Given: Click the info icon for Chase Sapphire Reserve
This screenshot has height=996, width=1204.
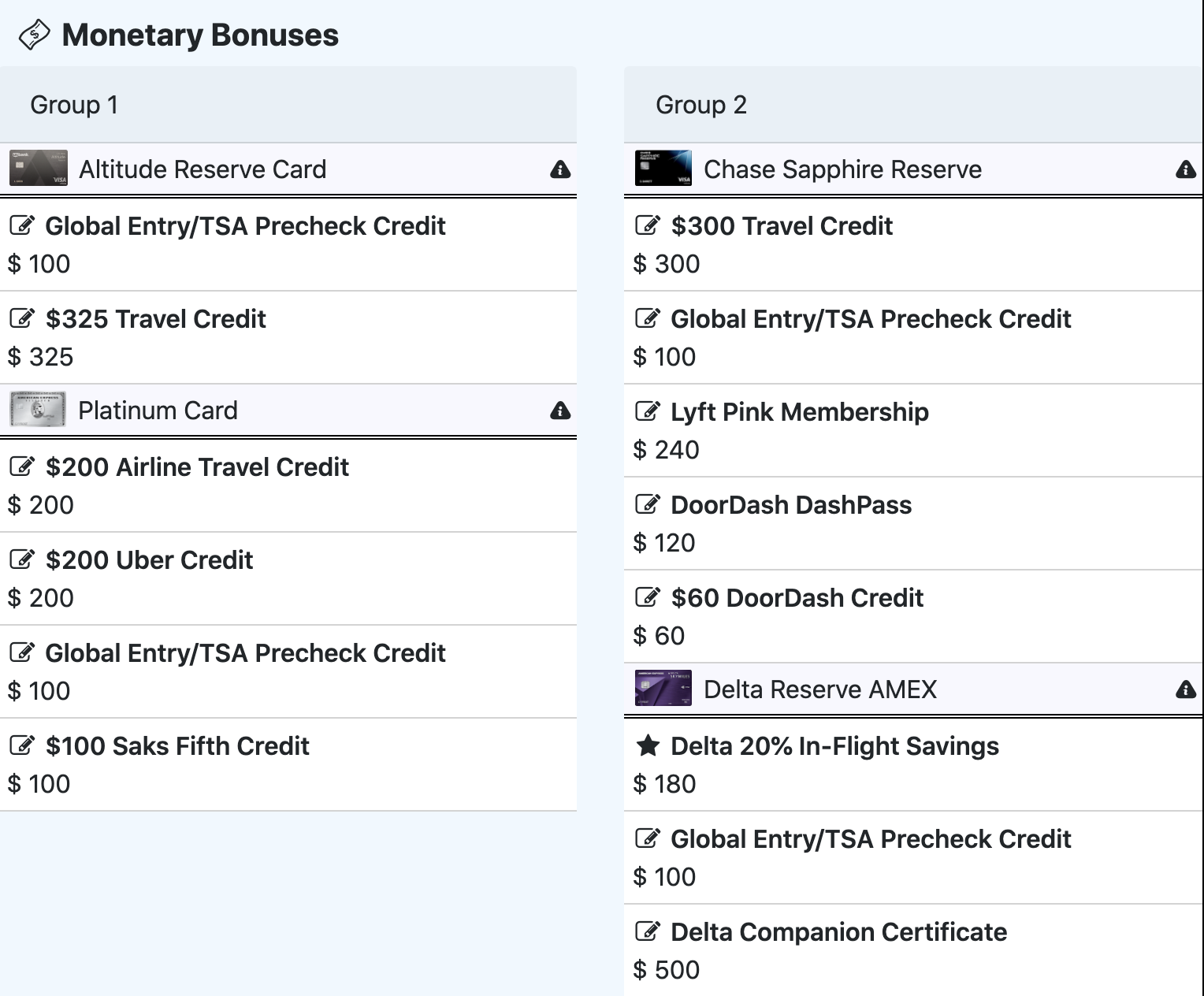Looking at the screenshot, I should pyautogui.click(x=1186, y=169).
